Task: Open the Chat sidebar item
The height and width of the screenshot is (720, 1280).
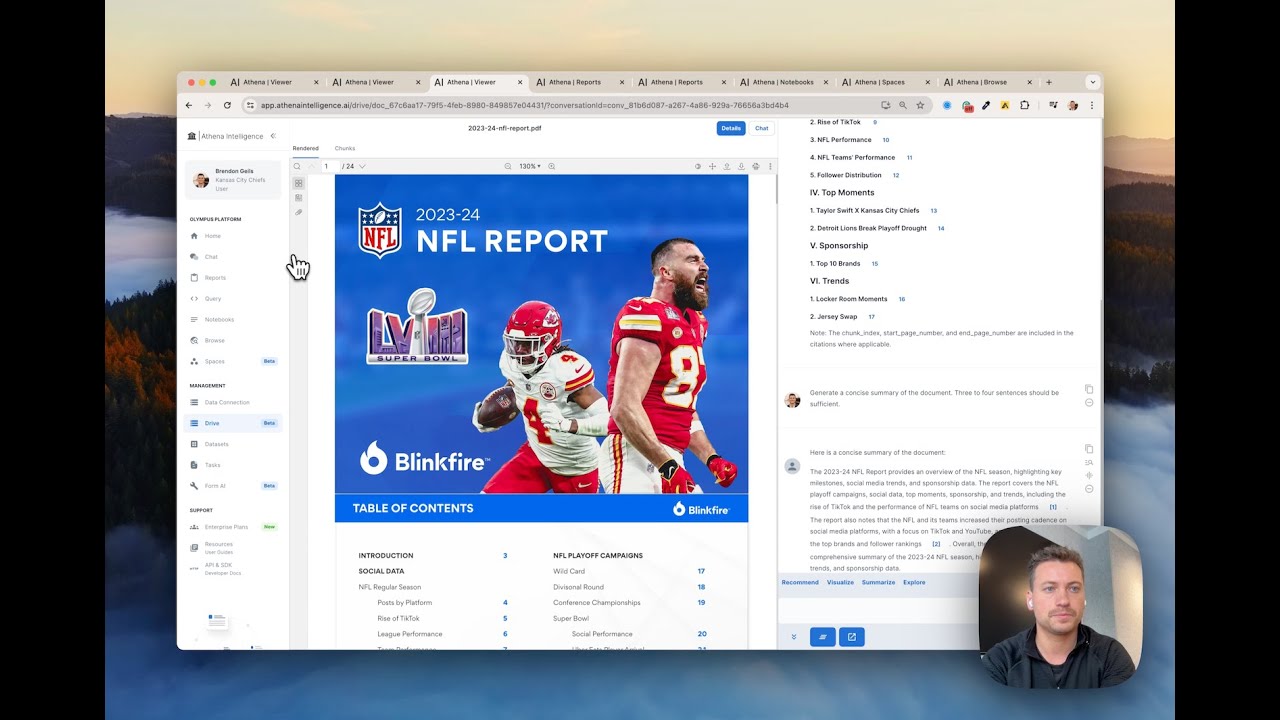Action: [234, 257]
